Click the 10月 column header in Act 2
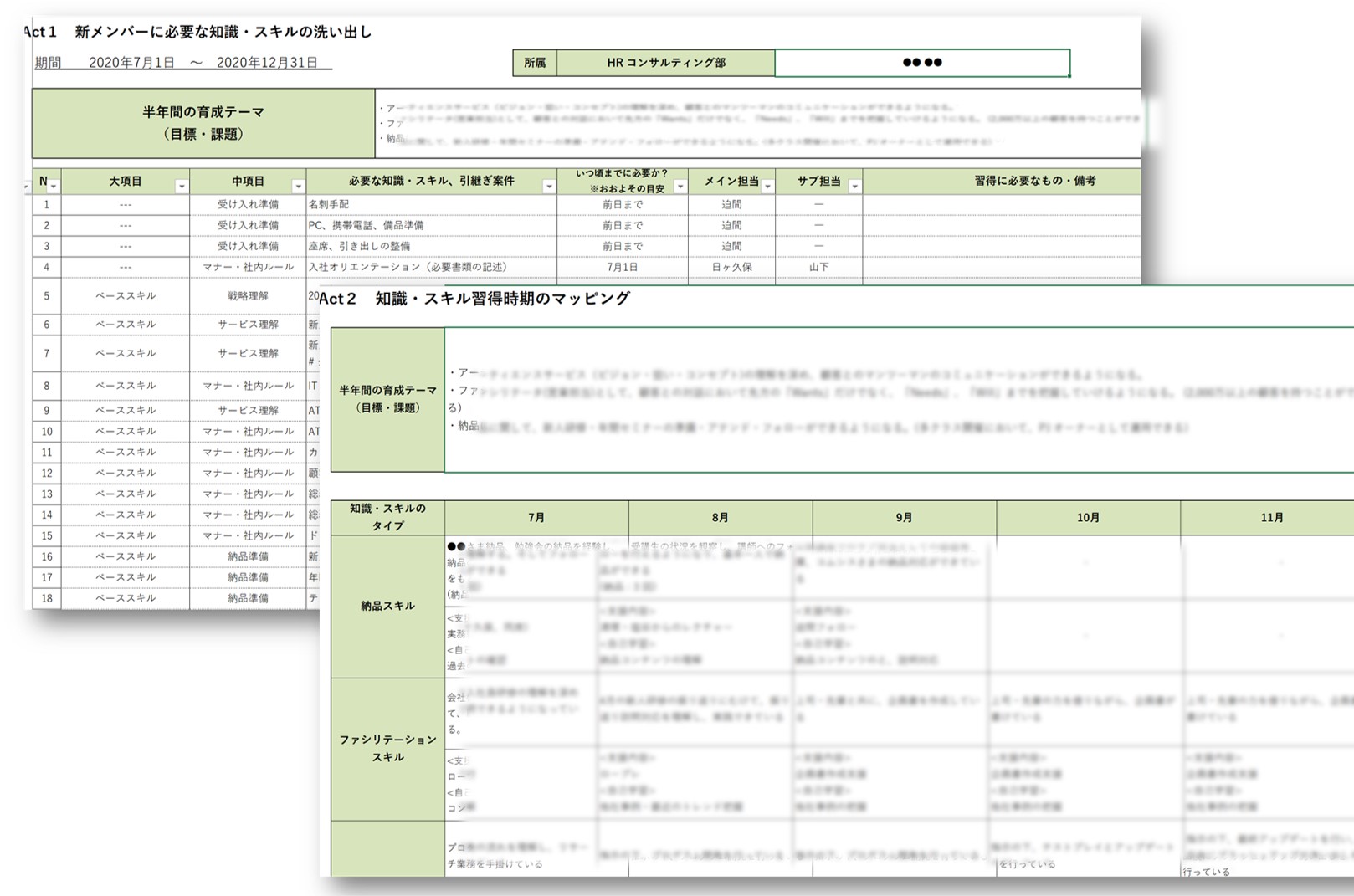Image resolution: width=1354 pixels, height=896 pixels. point(1088,518)
